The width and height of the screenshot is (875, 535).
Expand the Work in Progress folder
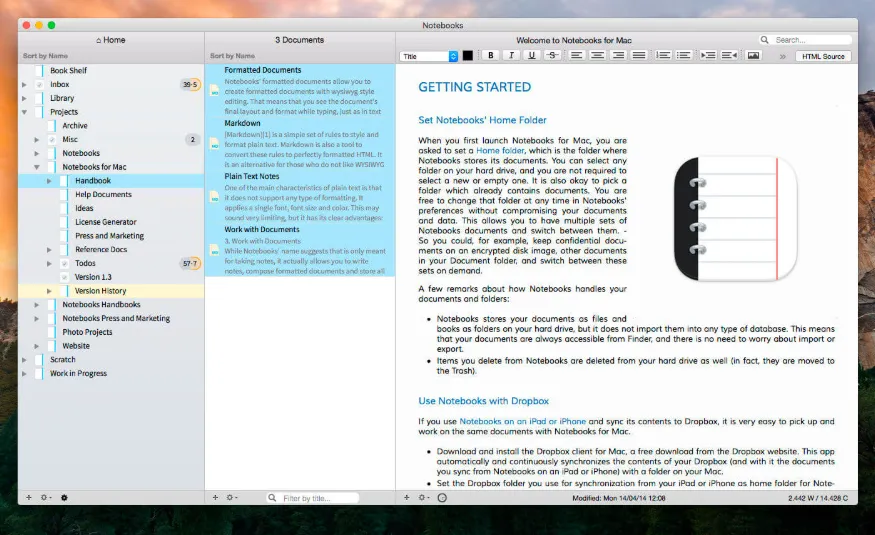pos(24,373)
